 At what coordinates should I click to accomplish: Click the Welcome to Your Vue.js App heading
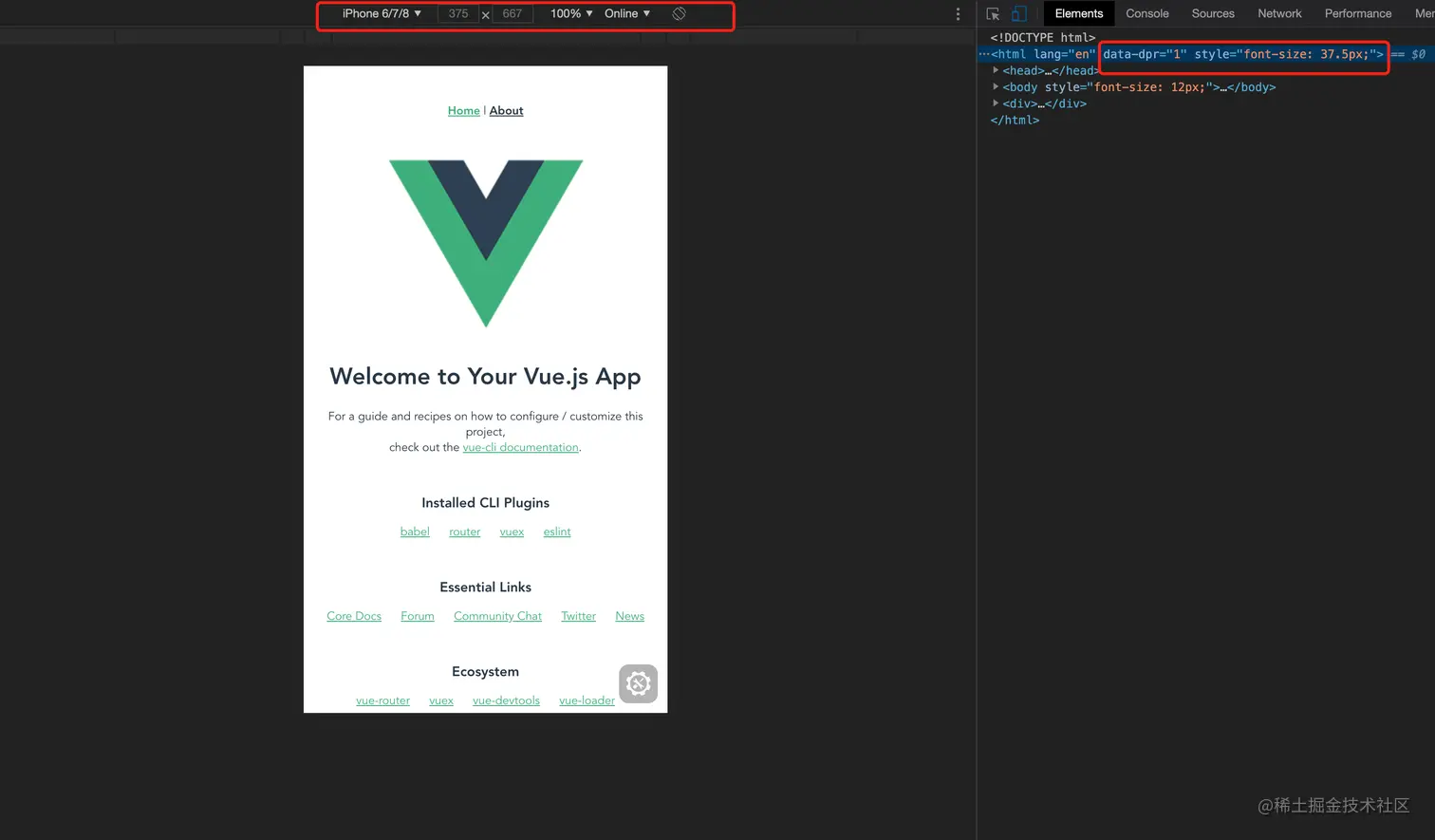pyautogui.click(x=486, y=377)
